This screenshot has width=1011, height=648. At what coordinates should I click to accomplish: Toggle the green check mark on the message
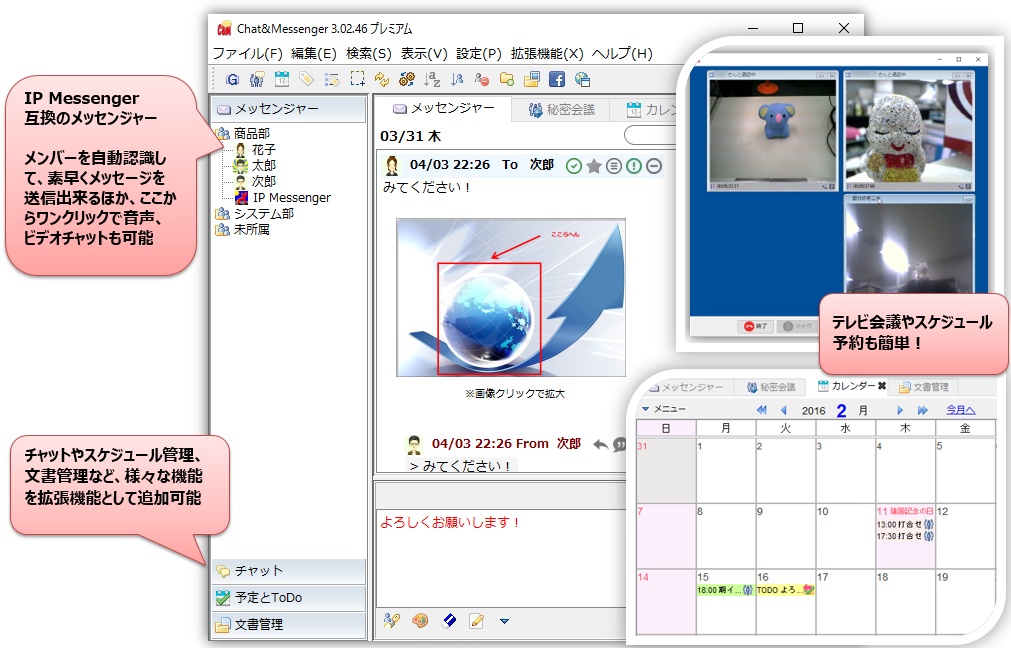coord(574,166)
